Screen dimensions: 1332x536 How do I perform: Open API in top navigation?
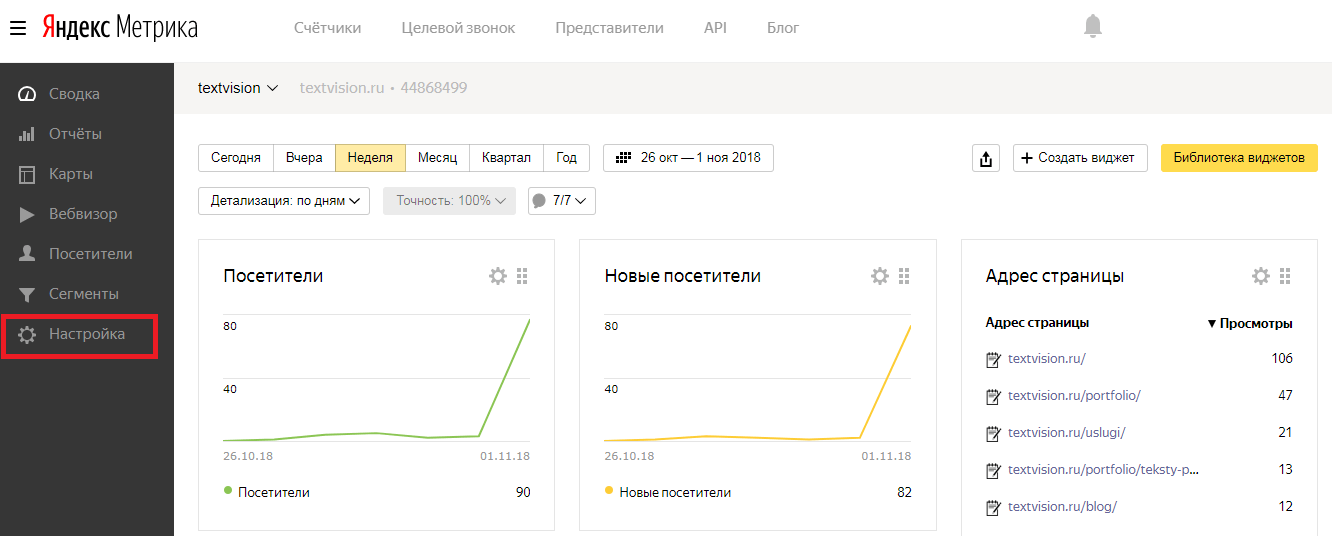coord(715,28)
